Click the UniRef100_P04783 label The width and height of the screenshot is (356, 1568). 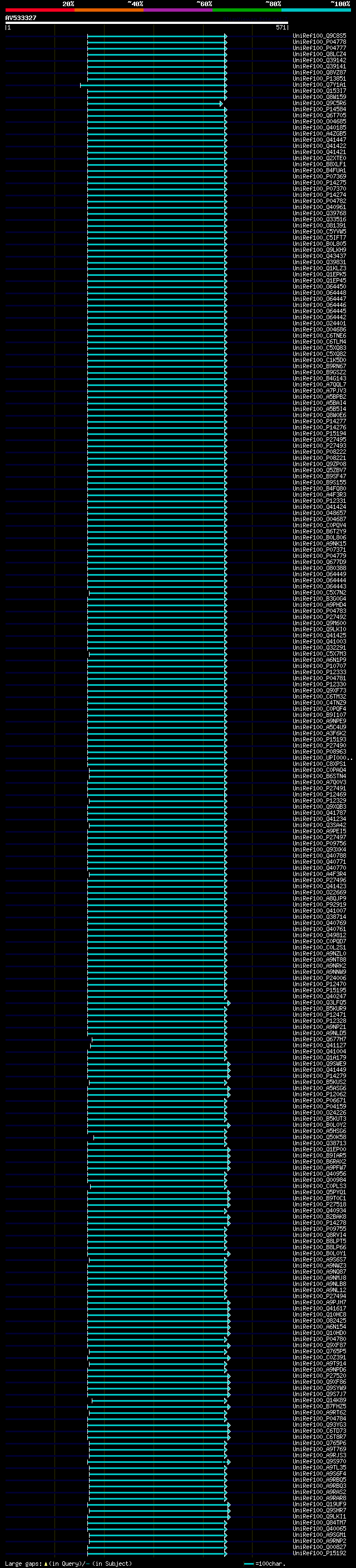[x=319, y=611]
